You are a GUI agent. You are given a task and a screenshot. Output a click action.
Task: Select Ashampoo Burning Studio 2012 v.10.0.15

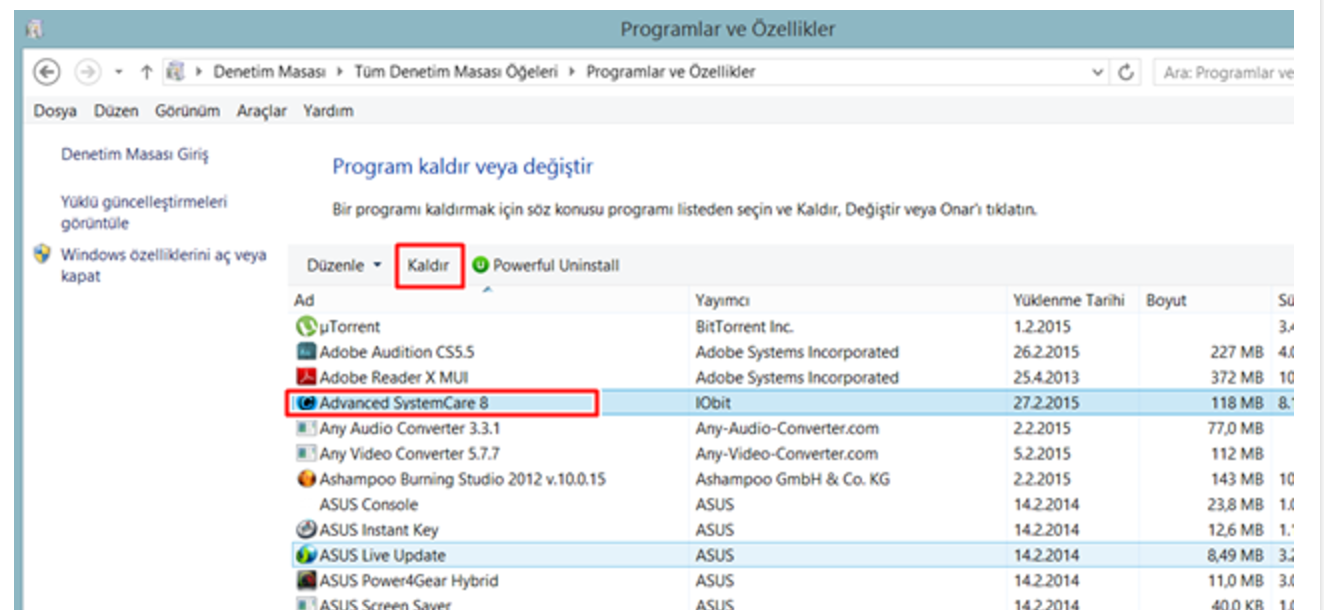[x=462, y=479]
